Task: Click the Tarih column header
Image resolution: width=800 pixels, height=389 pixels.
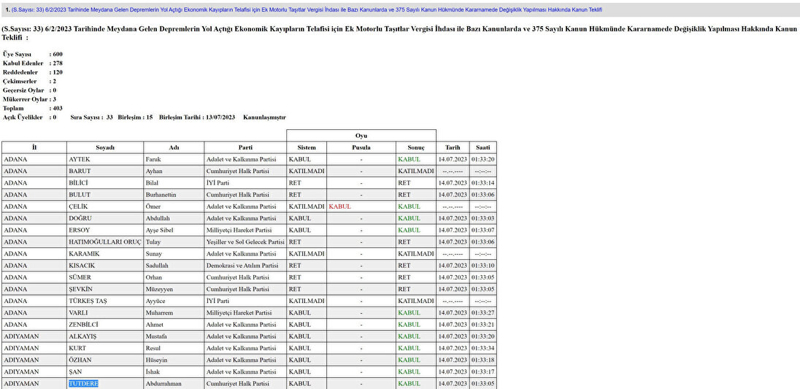Action: tap(453, 148)
